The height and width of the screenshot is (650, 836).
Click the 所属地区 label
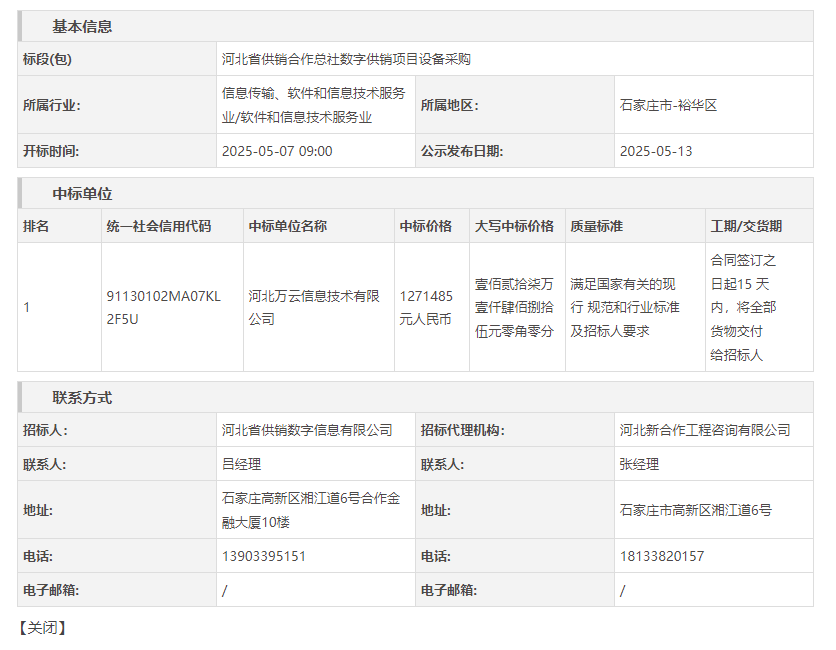(x=449, y=105)
